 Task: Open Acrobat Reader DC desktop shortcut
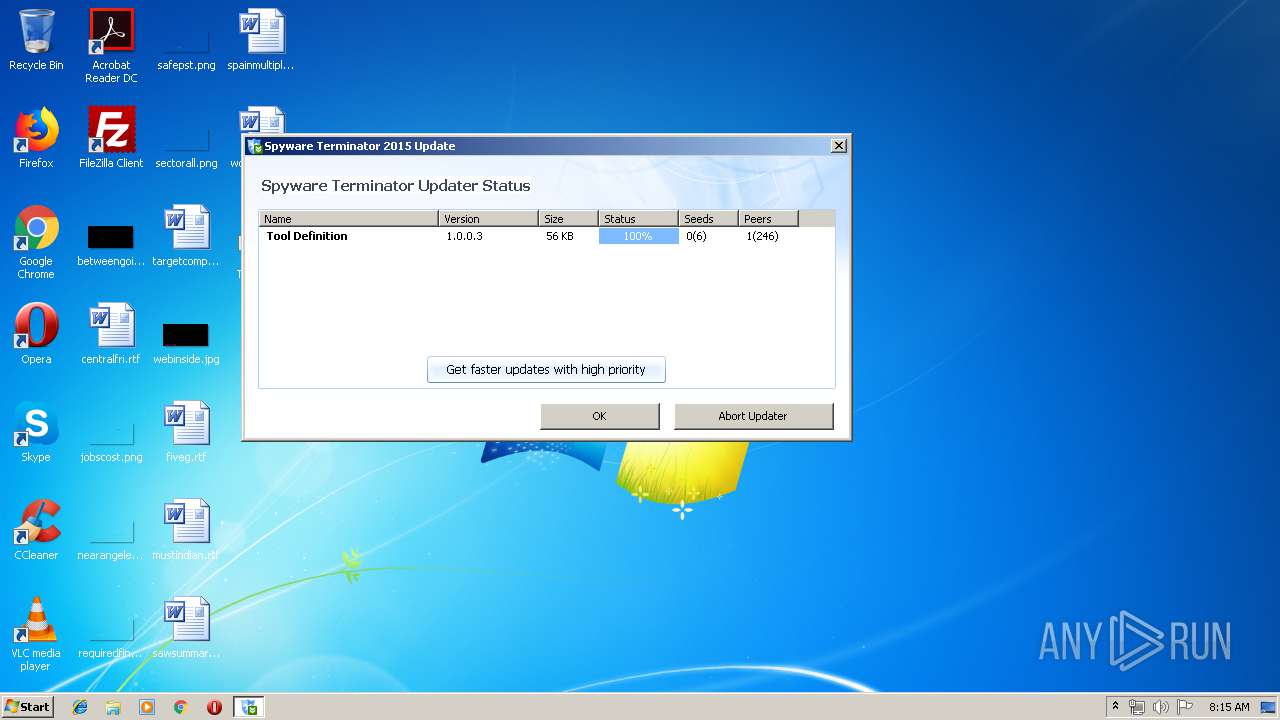(111, 46)
